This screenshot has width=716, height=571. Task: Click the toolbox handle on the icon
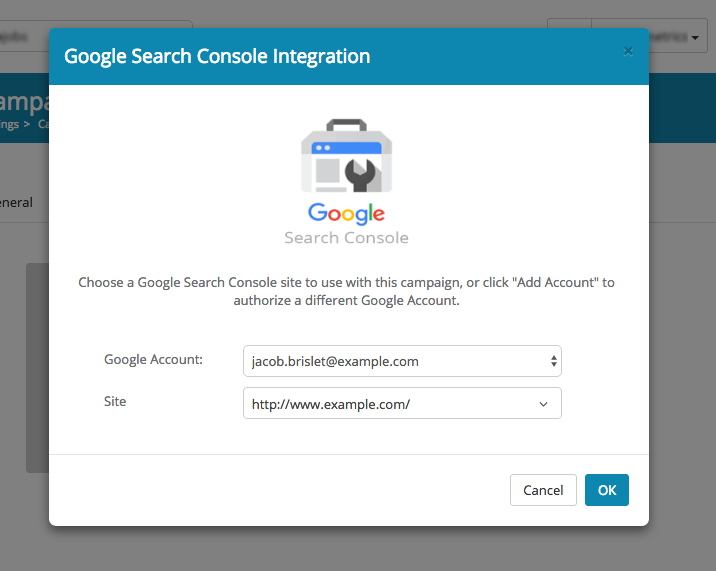(346, 127)
